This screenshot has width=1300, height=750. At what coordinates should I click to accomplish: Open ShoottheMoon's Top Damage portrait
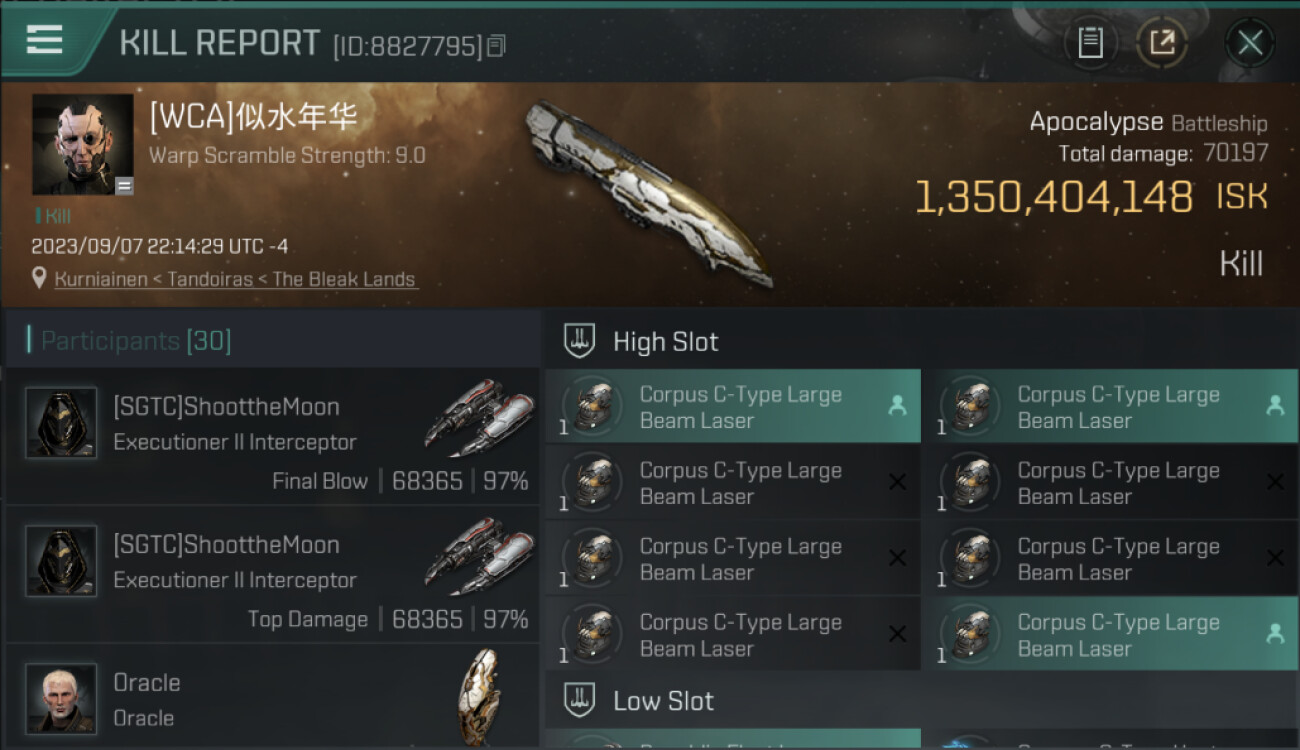tap(61, 561)
